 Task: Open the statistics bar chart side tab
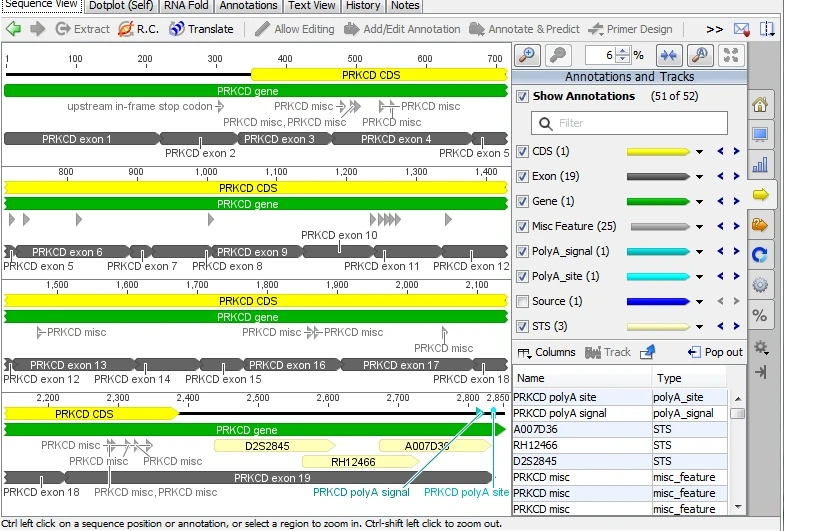[x=760, y=165]
